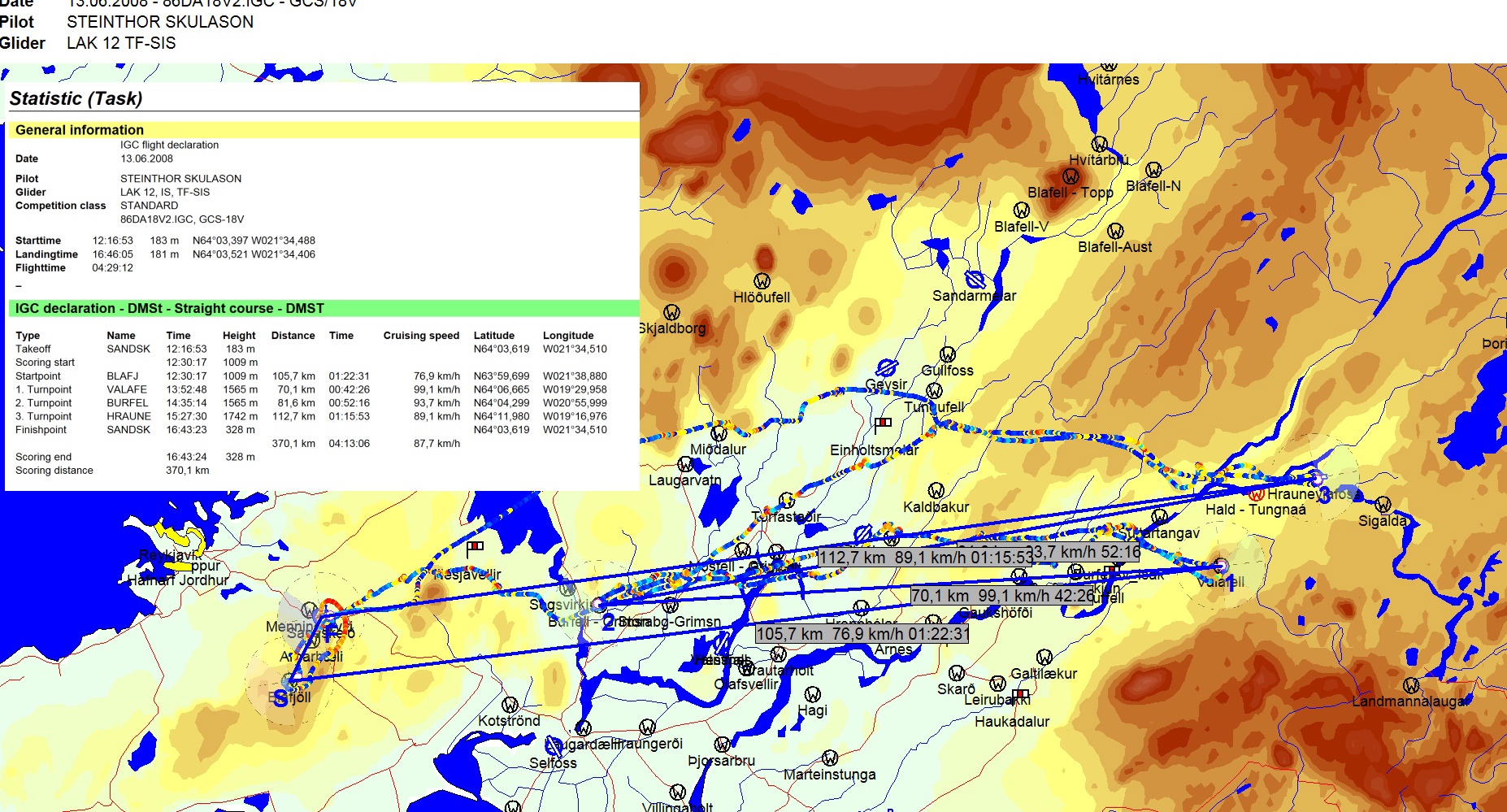Select the total cruising speed '87,7 km/h'

pyautogui.click(x=436, y=444)
